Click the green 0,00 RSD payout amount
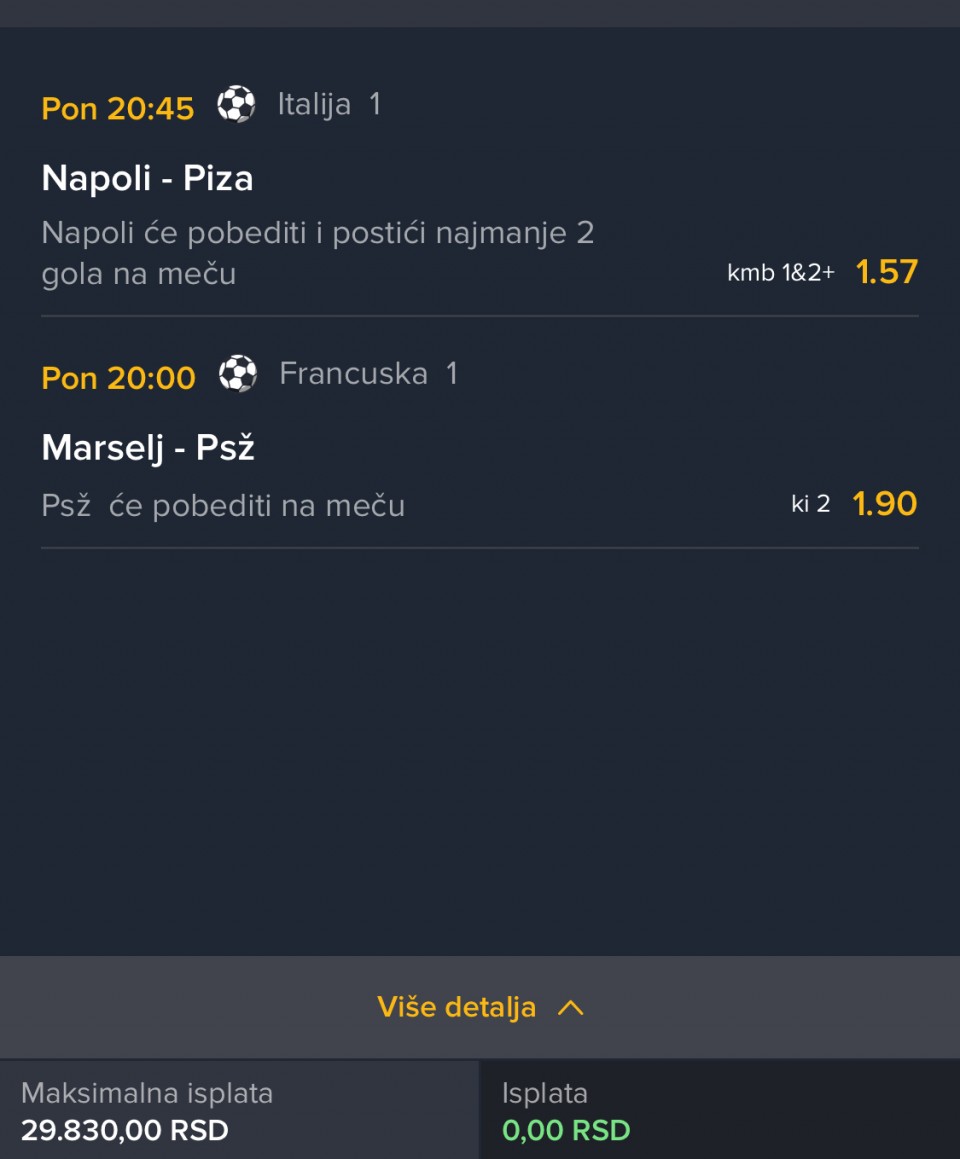This screenshot has width=960, height=1159. [x=566, y=1131]
